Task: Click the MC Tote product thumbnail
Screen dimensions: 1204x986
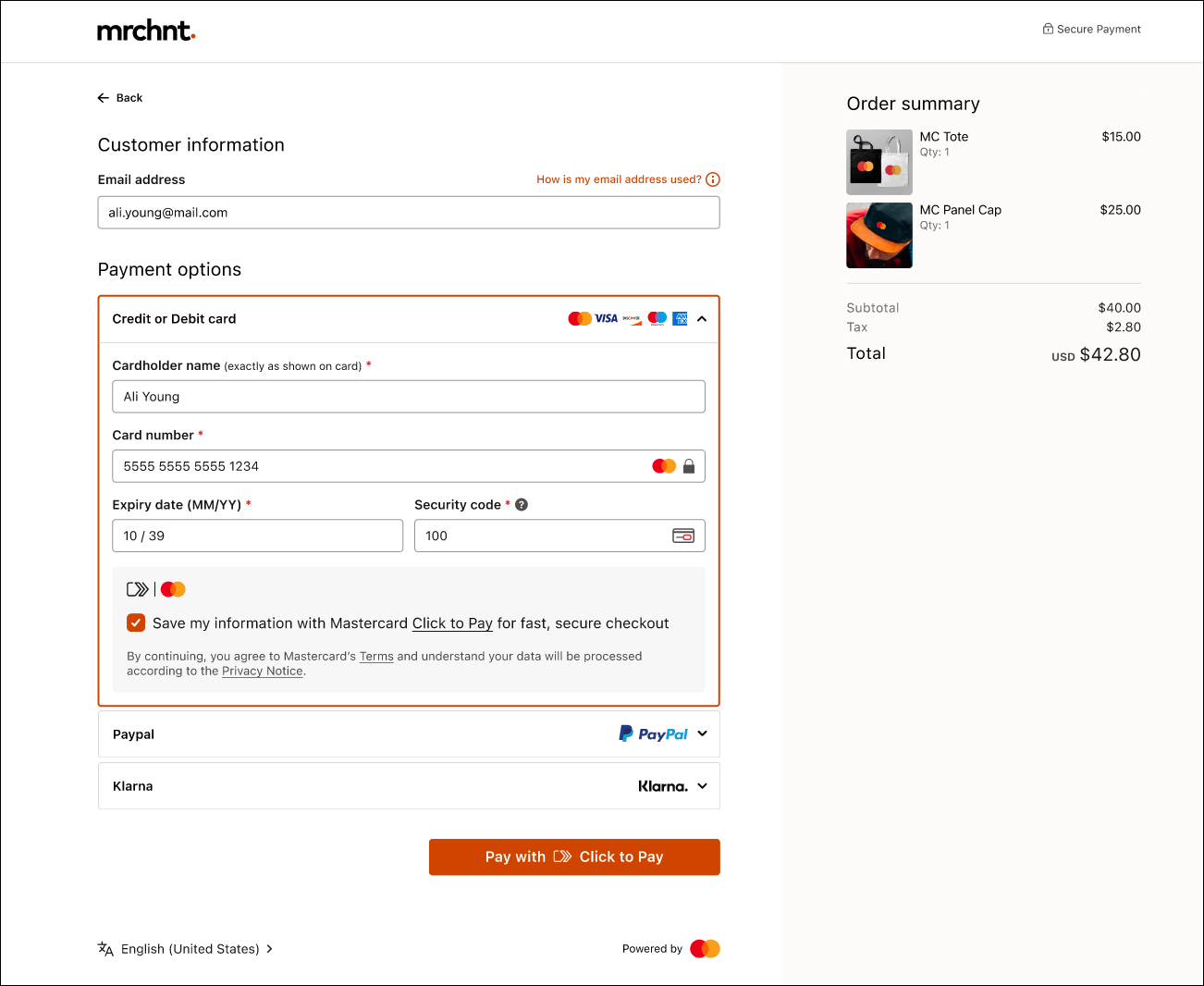Action: (x=878, y=162)
